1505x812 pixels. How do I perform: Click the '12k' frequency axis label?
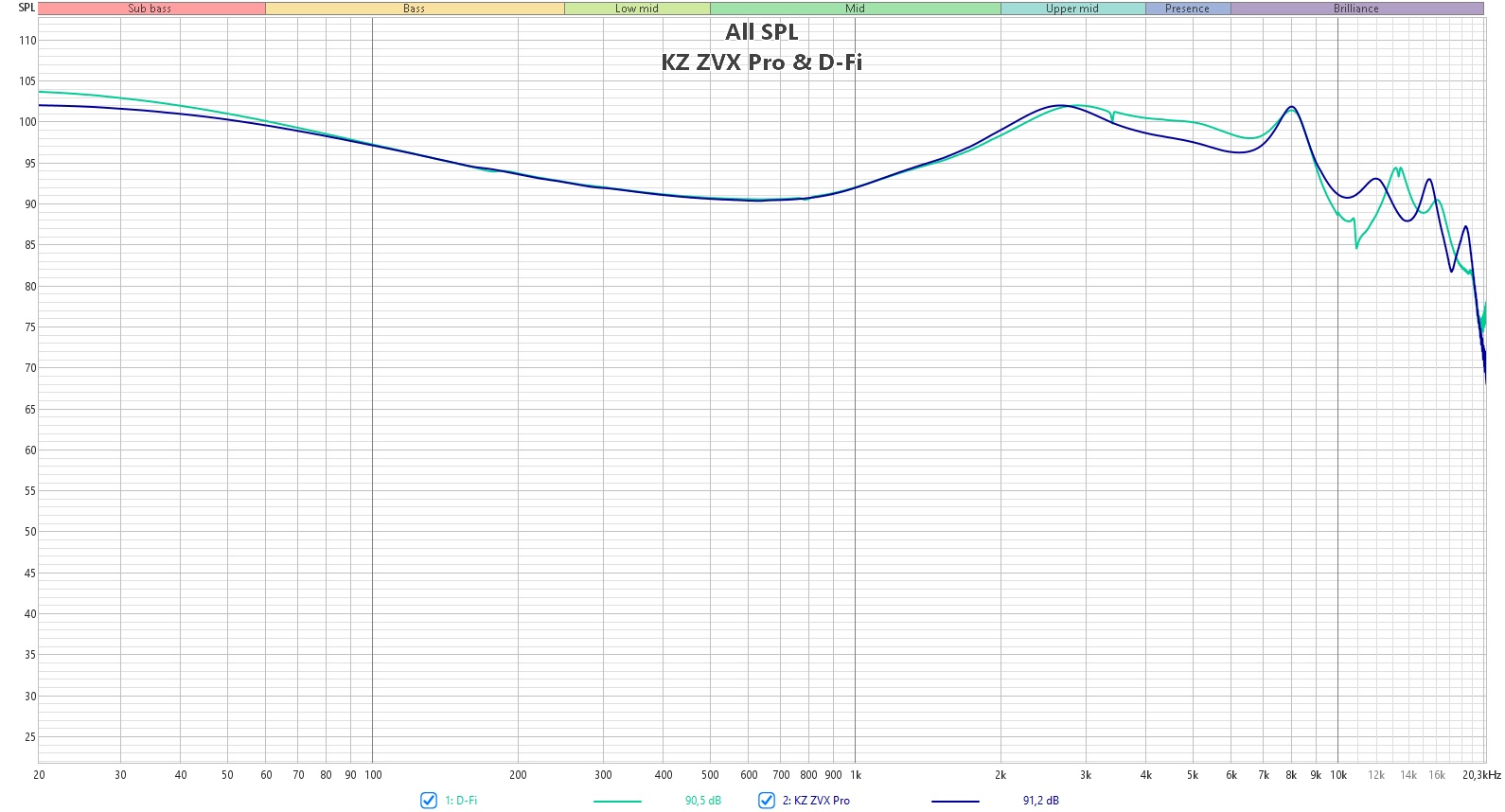point(1376,775)
